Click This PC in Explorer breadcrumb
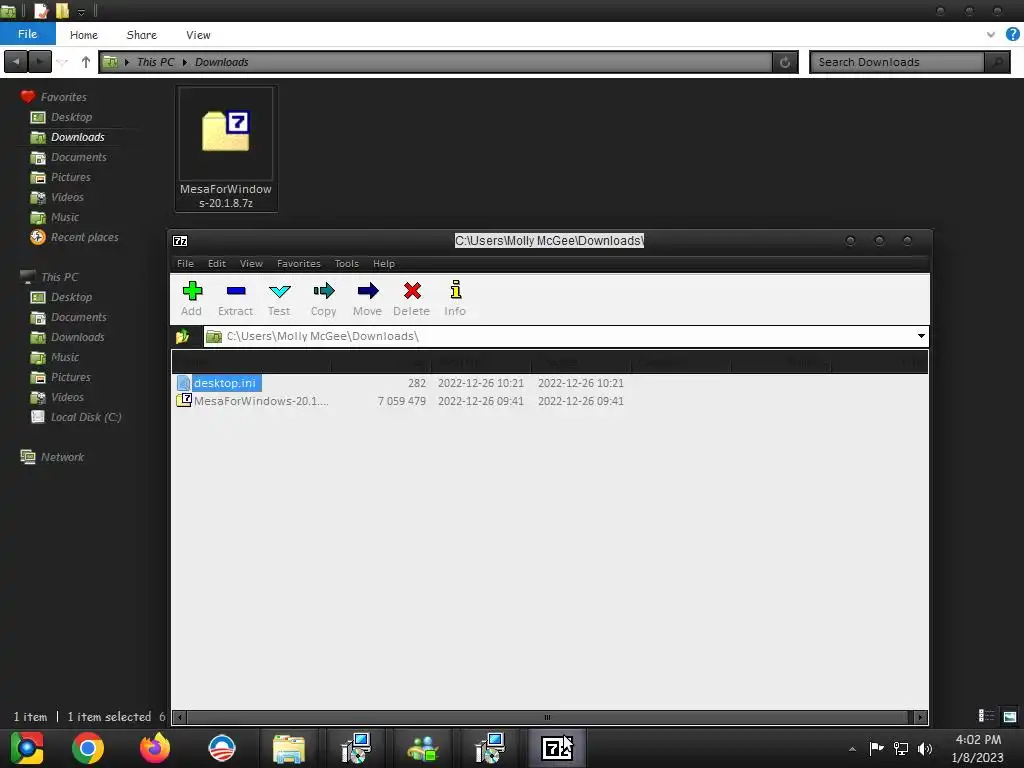Screen dimensions: 1024x768 tap(155, 62)
